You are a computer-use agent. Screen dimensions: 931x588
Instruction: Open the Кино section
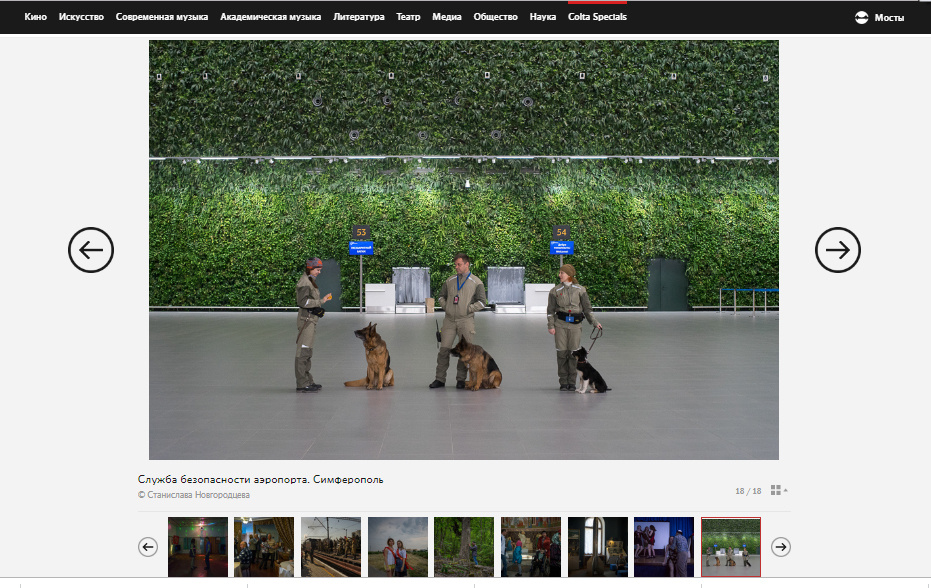[36, 17]
